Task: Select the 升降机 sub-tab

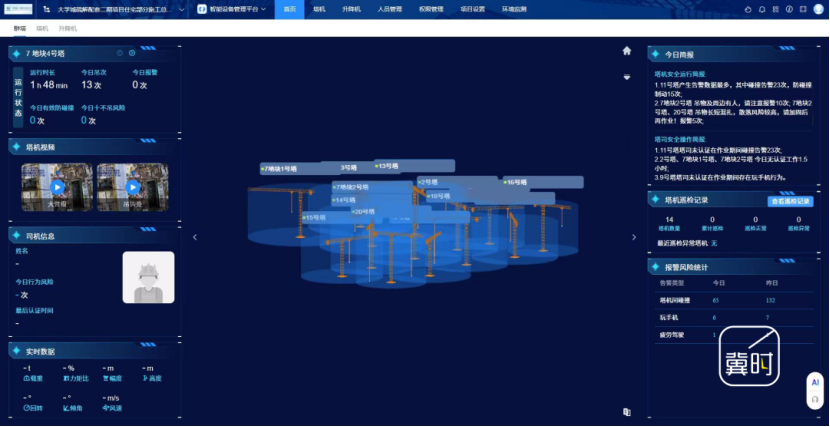Action: click(68, 29)
